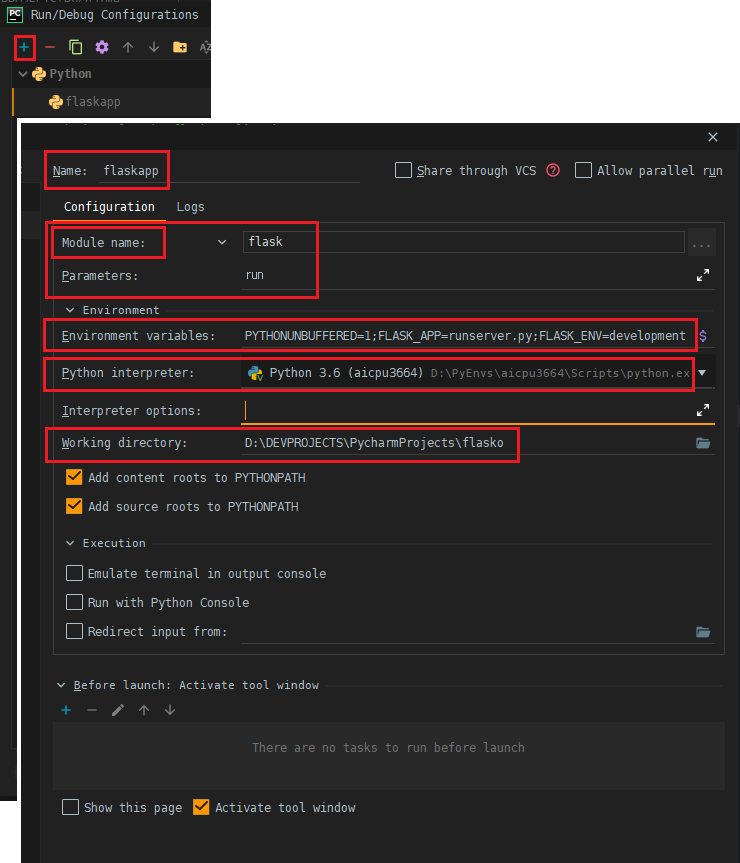Viewport: 740px width, 863px height.
Task: Remove configuration using the minus icon
Action: click(50, 47)
